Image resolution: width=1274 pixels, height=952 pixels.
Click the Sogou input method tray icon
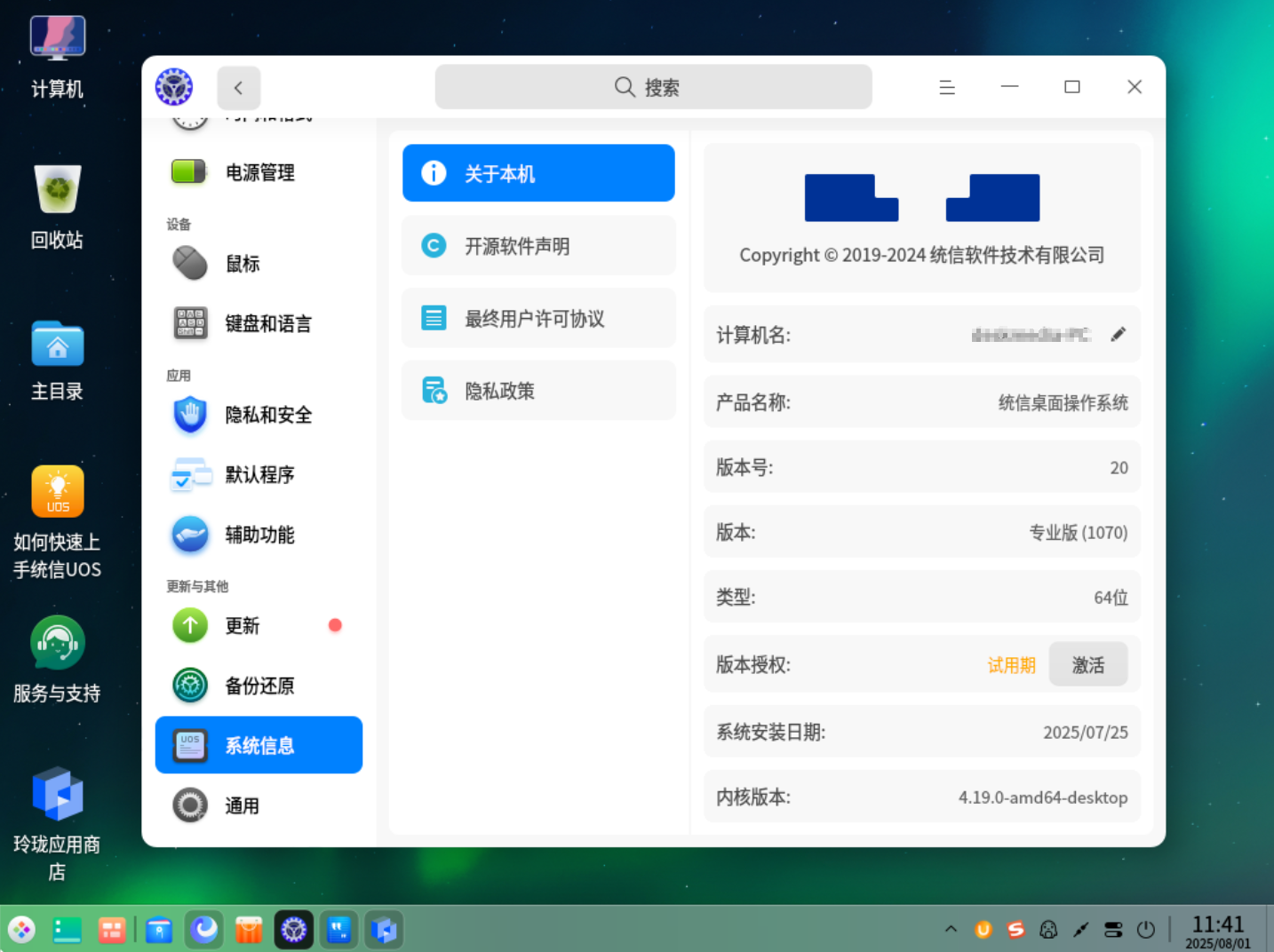pyautogui.click(x=1015, y=930)
